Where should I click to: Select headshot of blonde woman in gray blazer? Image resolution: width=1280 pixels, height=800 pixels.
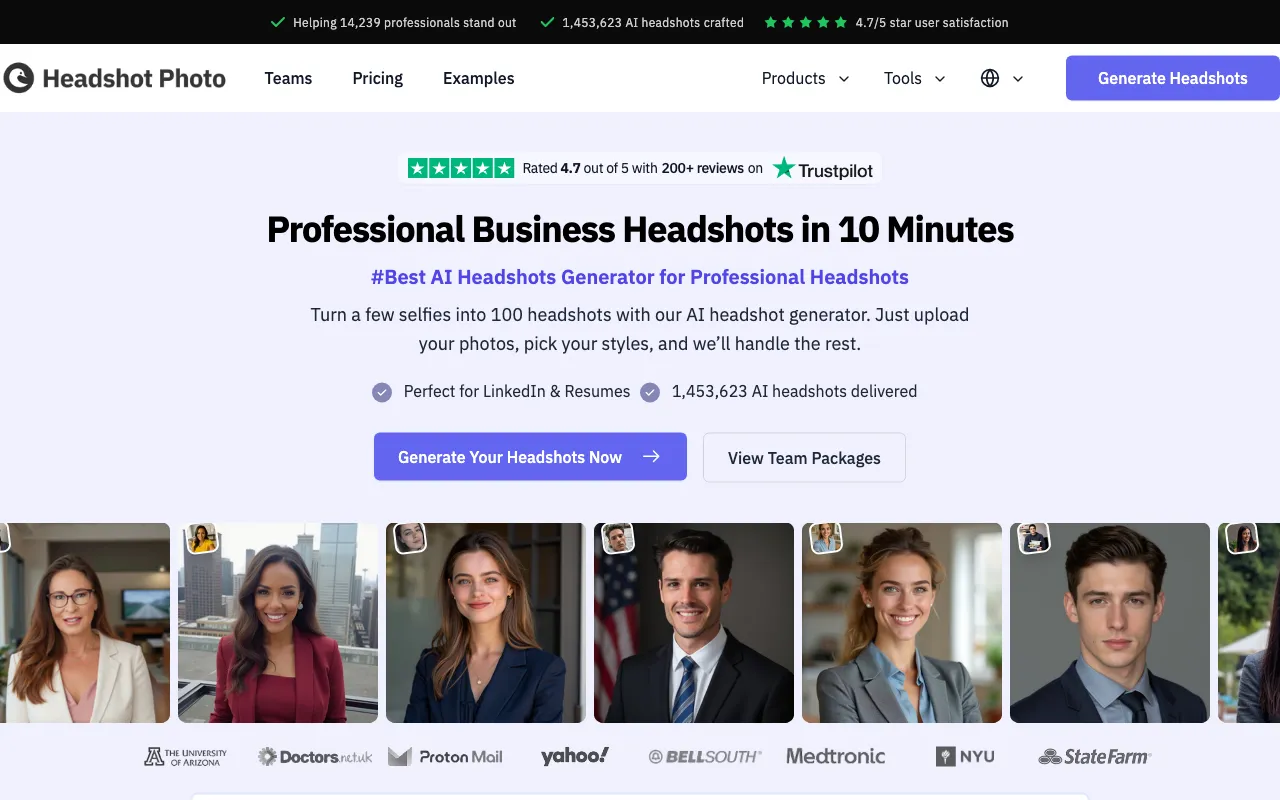(x=902, y=623)
